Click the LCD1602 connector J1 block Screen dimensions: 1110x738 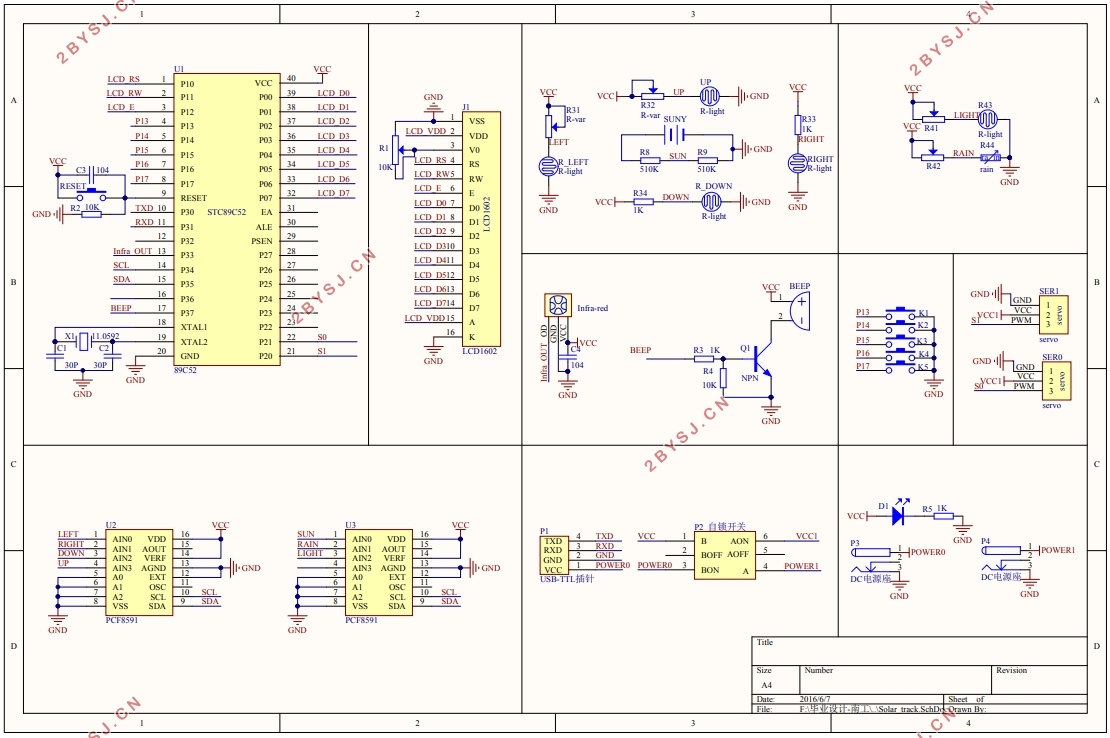click(x=482, y=229)
